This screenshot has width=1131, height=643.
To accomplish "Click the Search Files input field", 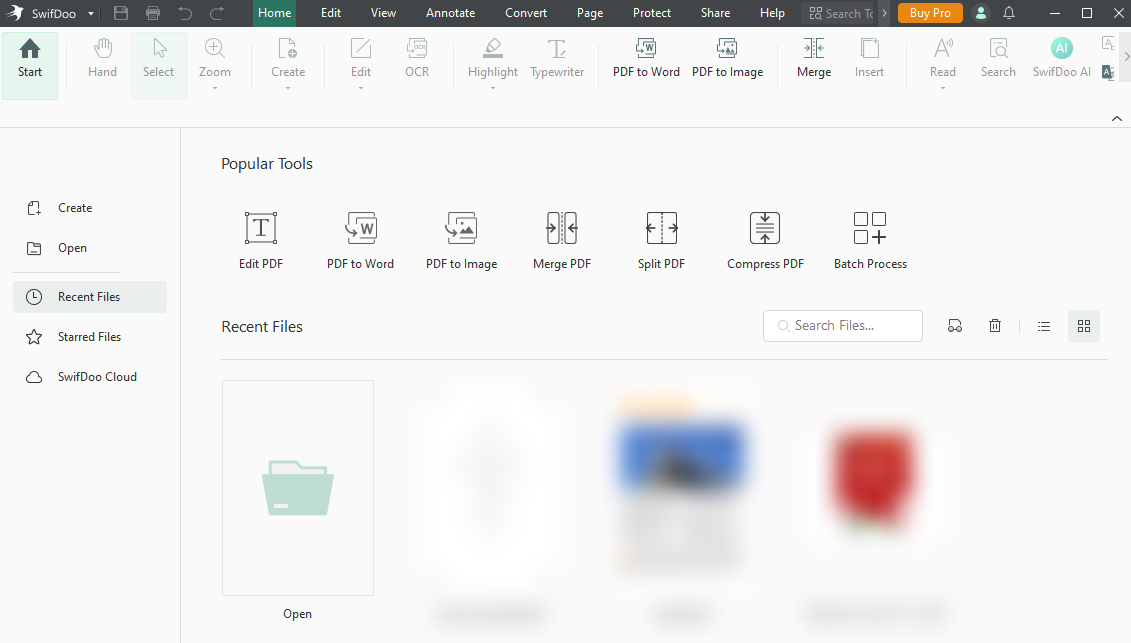I will (x=843, y=325).
